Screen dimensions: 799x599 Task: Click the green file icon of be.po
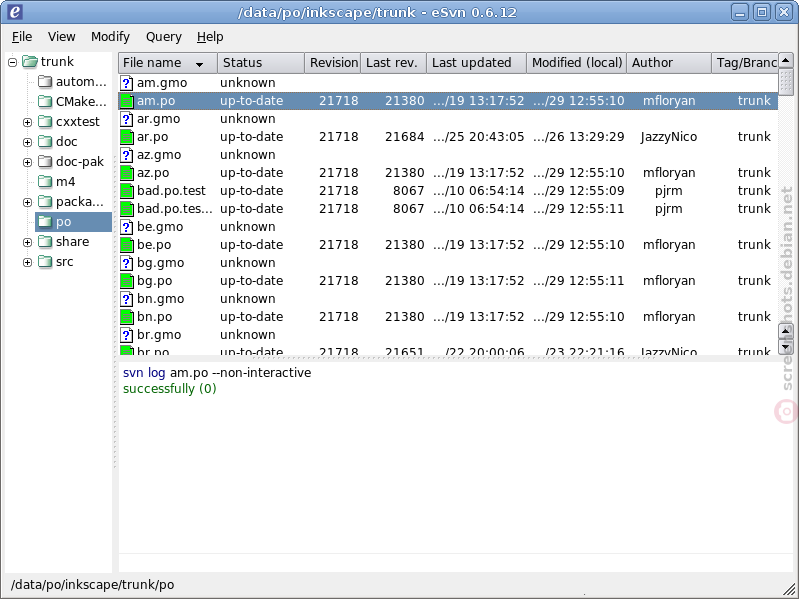click(126, 244)
